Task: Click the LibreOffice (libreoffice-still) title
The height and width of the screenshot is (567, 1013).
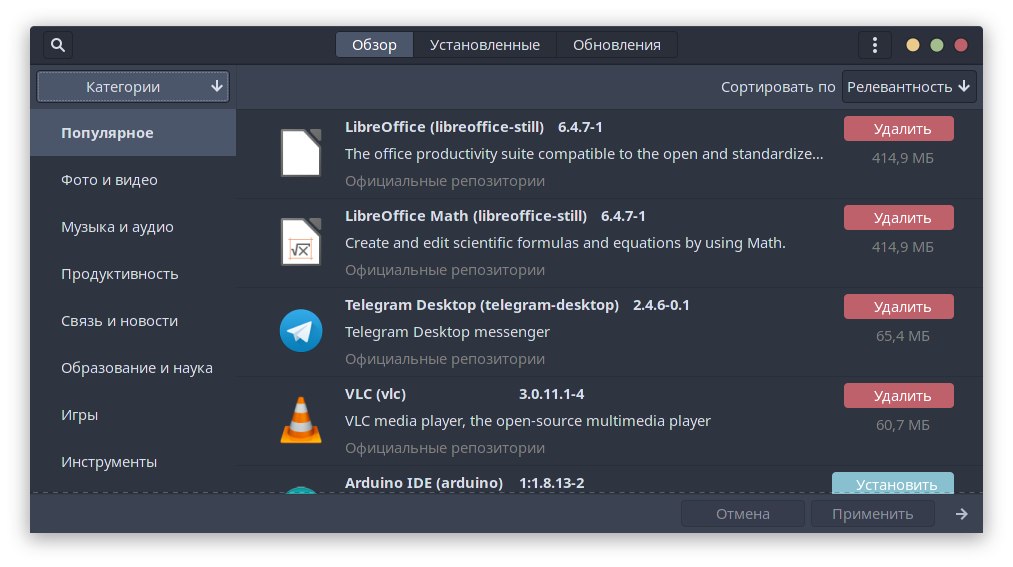Action: point(444,127)
